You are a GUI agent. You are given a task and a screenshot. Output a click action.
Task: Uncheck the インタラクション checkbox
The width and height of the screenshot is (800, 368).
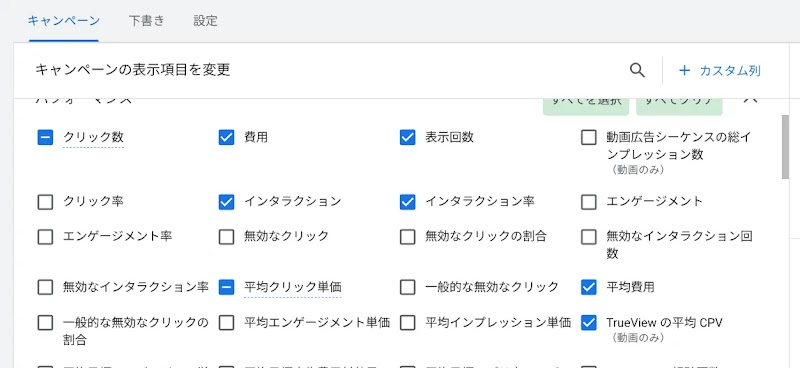pyautogui.click(x=227, y=202)
